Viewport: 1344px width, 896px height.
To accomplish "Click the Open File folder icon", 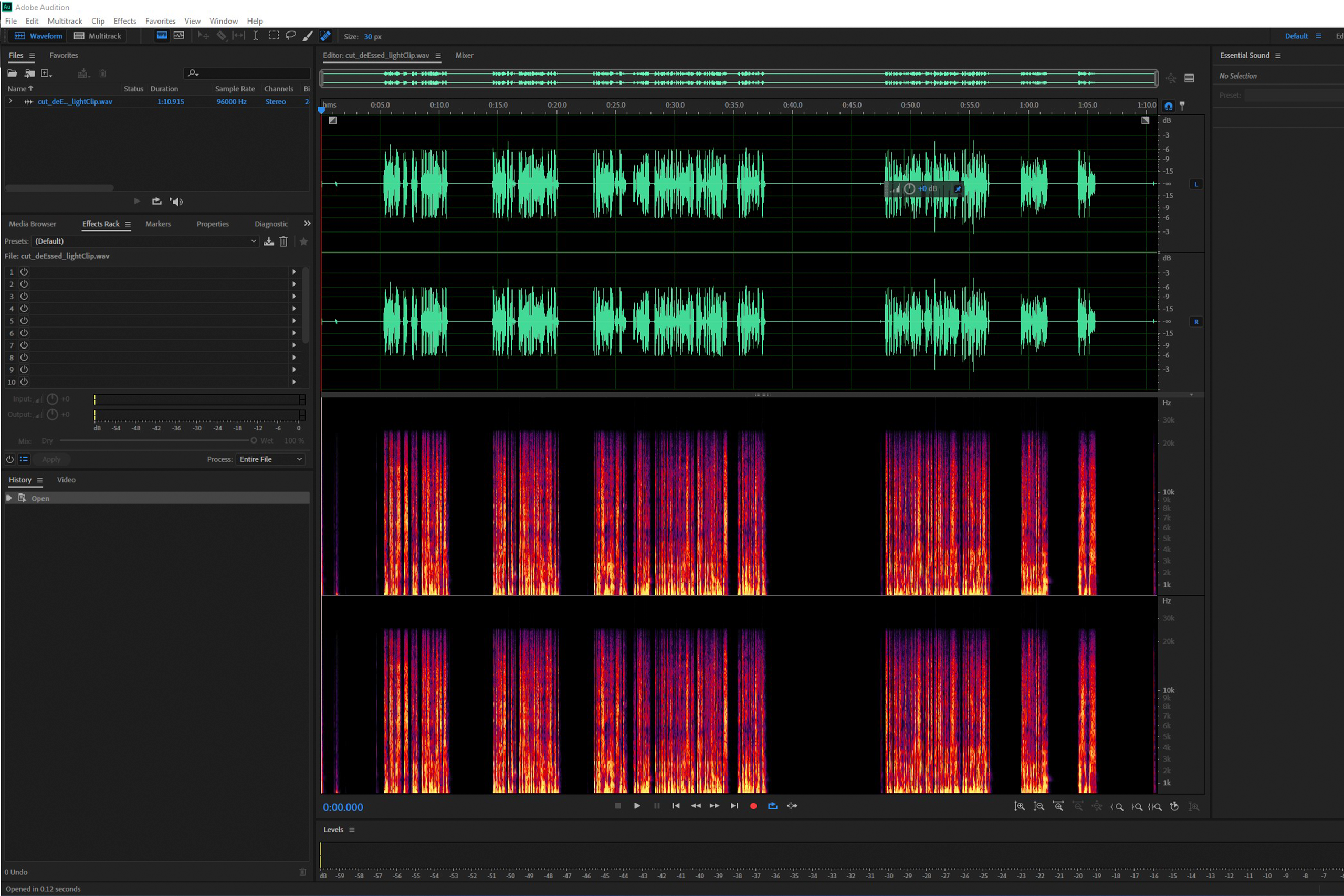I will point(12,73).
